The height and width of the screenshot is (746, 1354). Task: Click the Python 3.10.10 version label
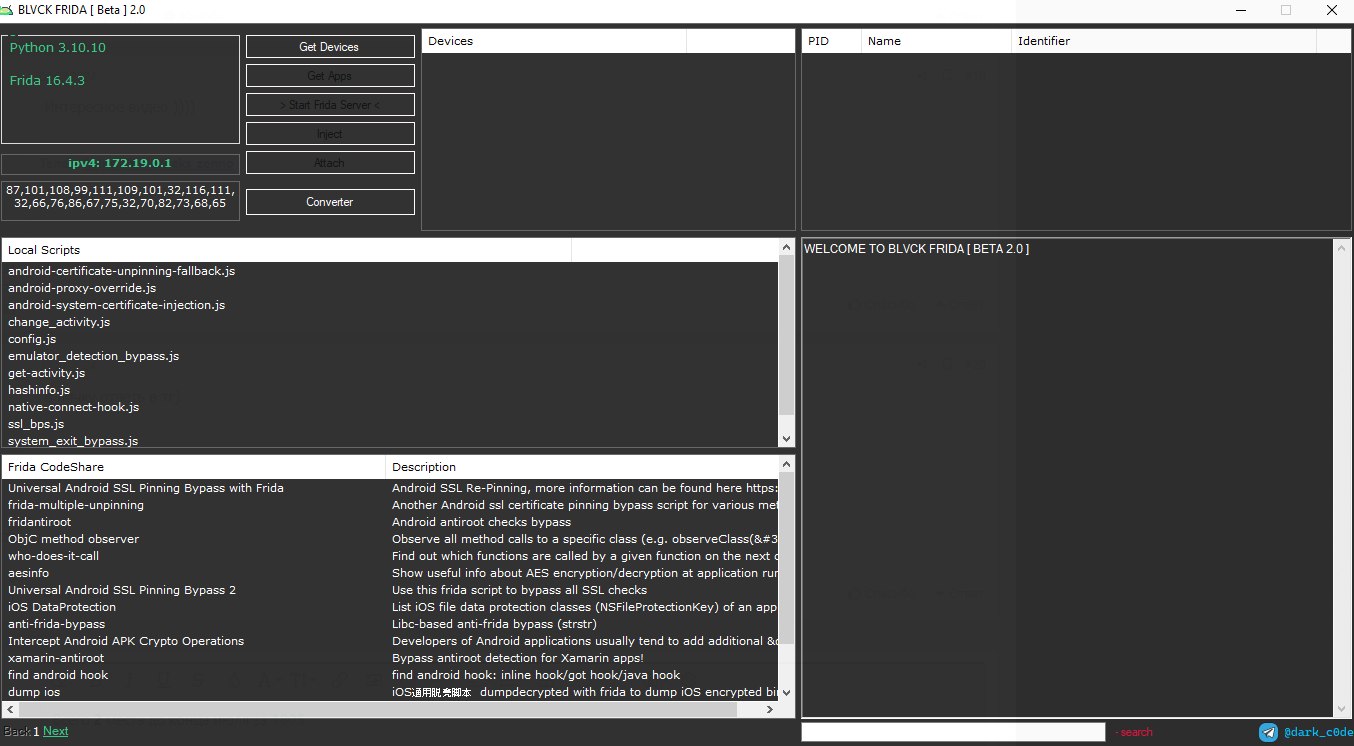point(57,48)
